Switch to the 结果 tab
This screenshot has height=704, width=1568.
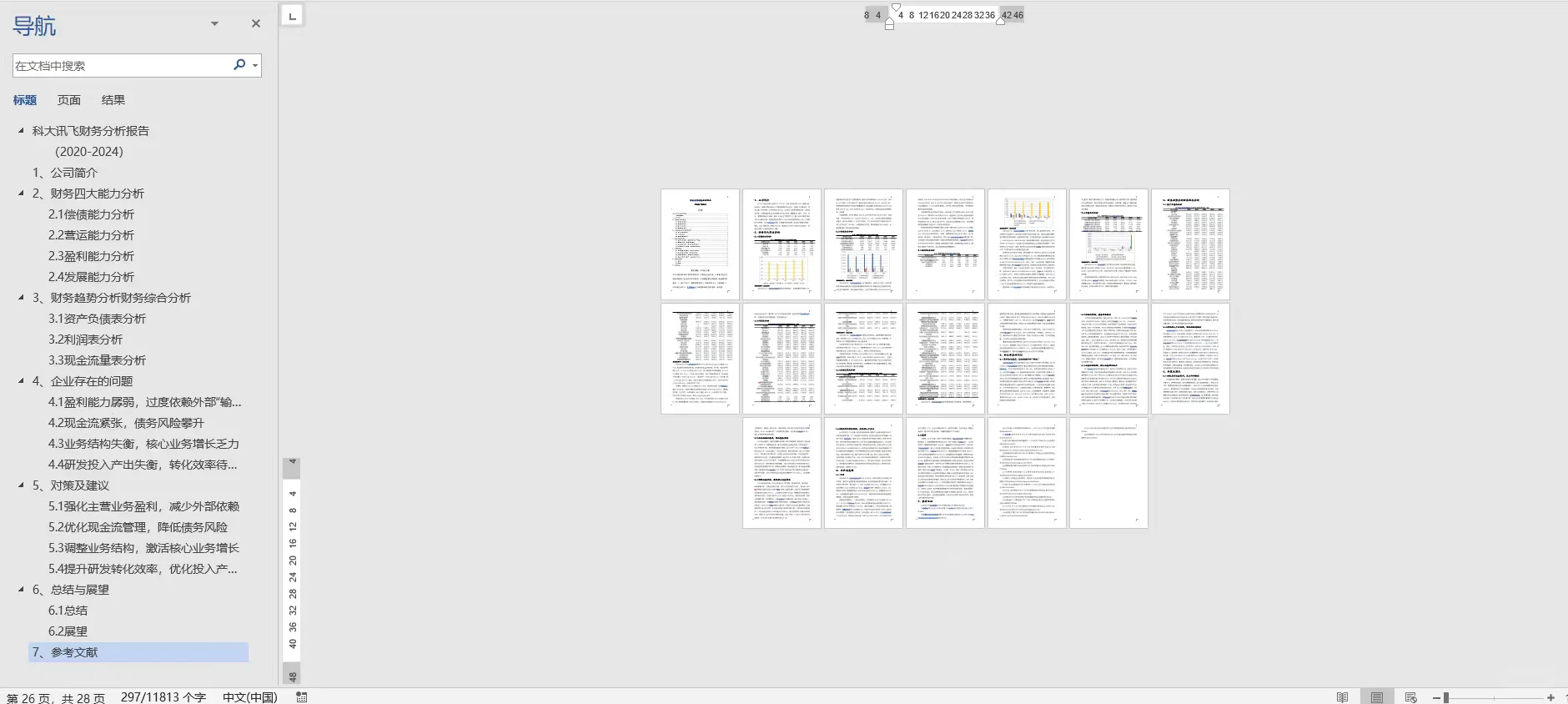(113, 100)
